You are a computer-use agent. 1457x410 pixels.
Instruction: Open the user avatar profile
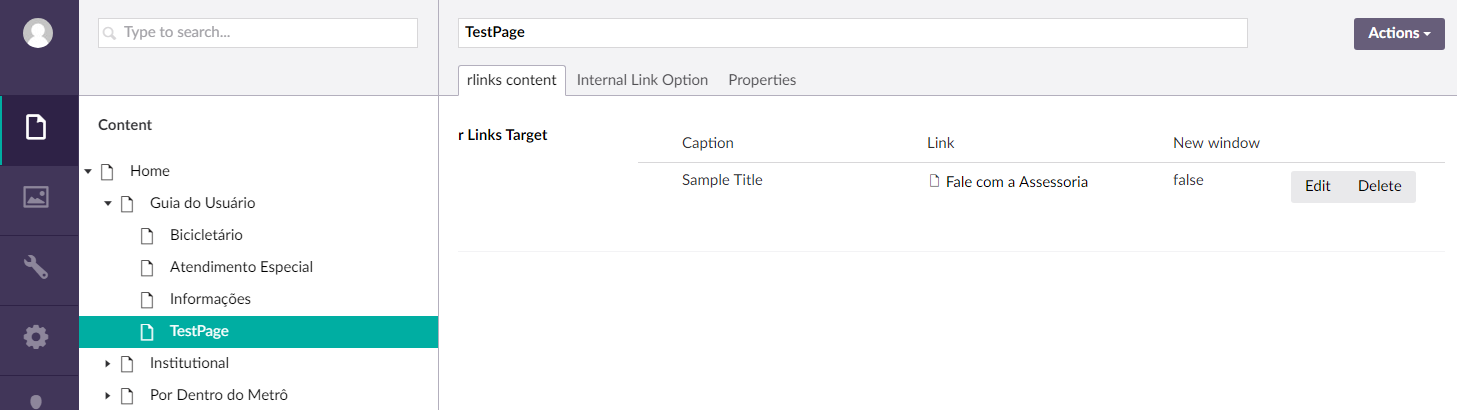(38, 33)
